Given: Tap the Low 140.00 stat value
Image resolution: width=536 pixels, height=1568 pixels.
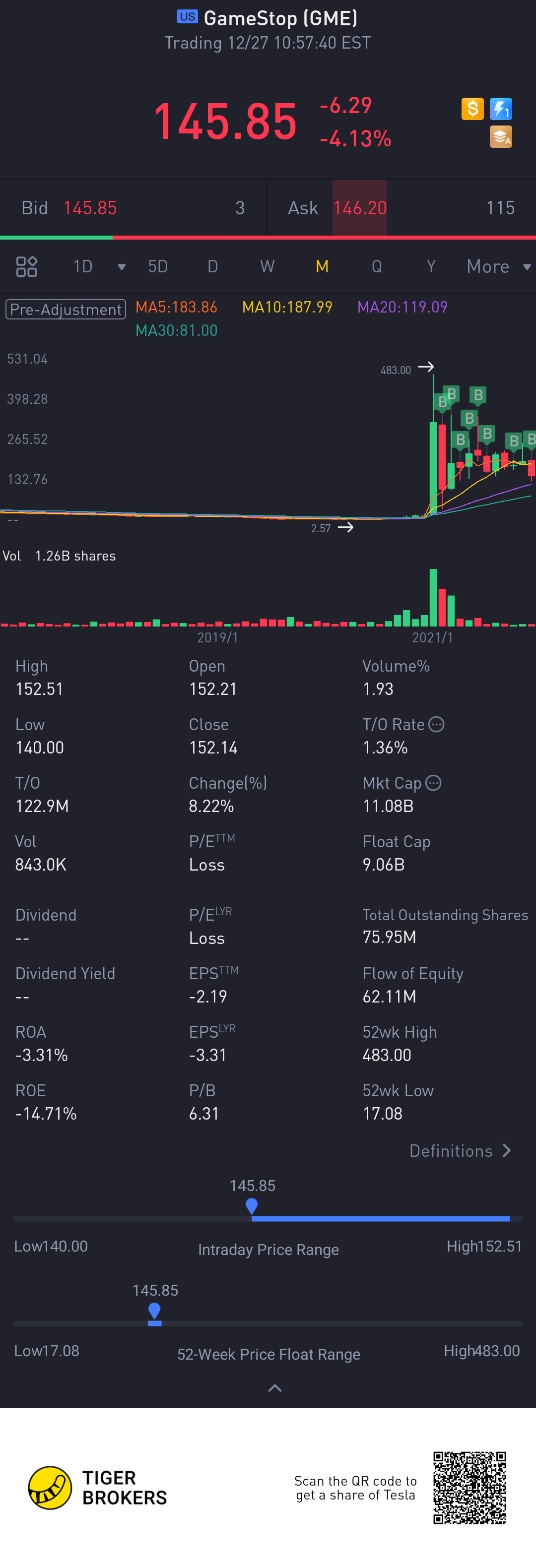Looking at the screenshot, I should (x=40, y=748).
